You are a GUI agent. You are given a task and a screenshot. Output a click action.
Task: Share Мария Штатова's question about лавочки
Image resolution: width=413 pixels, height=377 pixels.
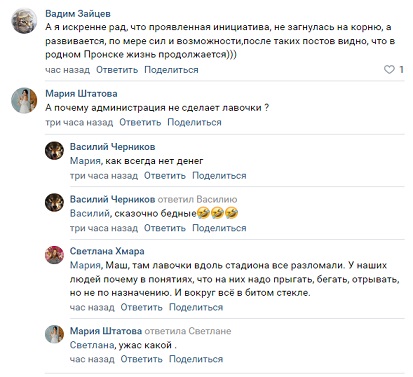[194, 122]
